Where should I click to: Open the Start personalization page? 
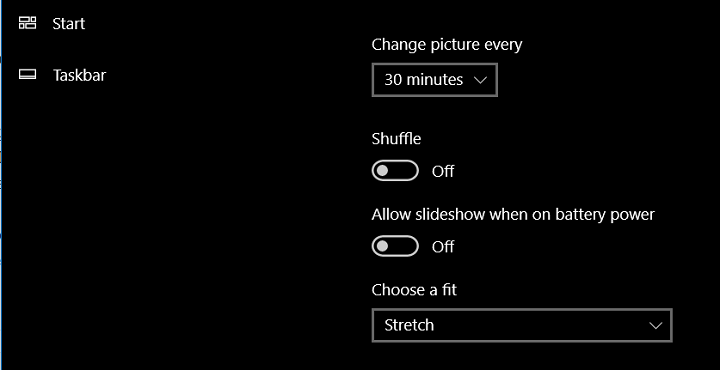[x=68, y=23]
